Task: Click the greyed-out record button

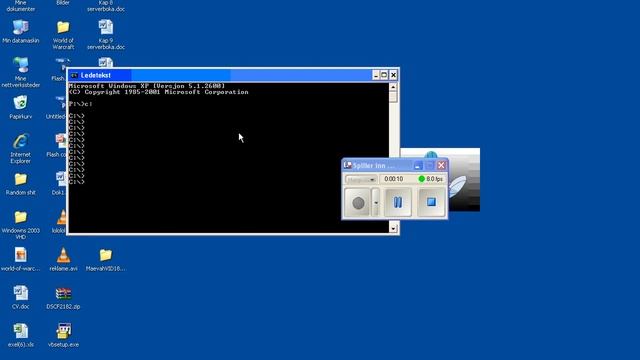Action: tap(358, 202)
